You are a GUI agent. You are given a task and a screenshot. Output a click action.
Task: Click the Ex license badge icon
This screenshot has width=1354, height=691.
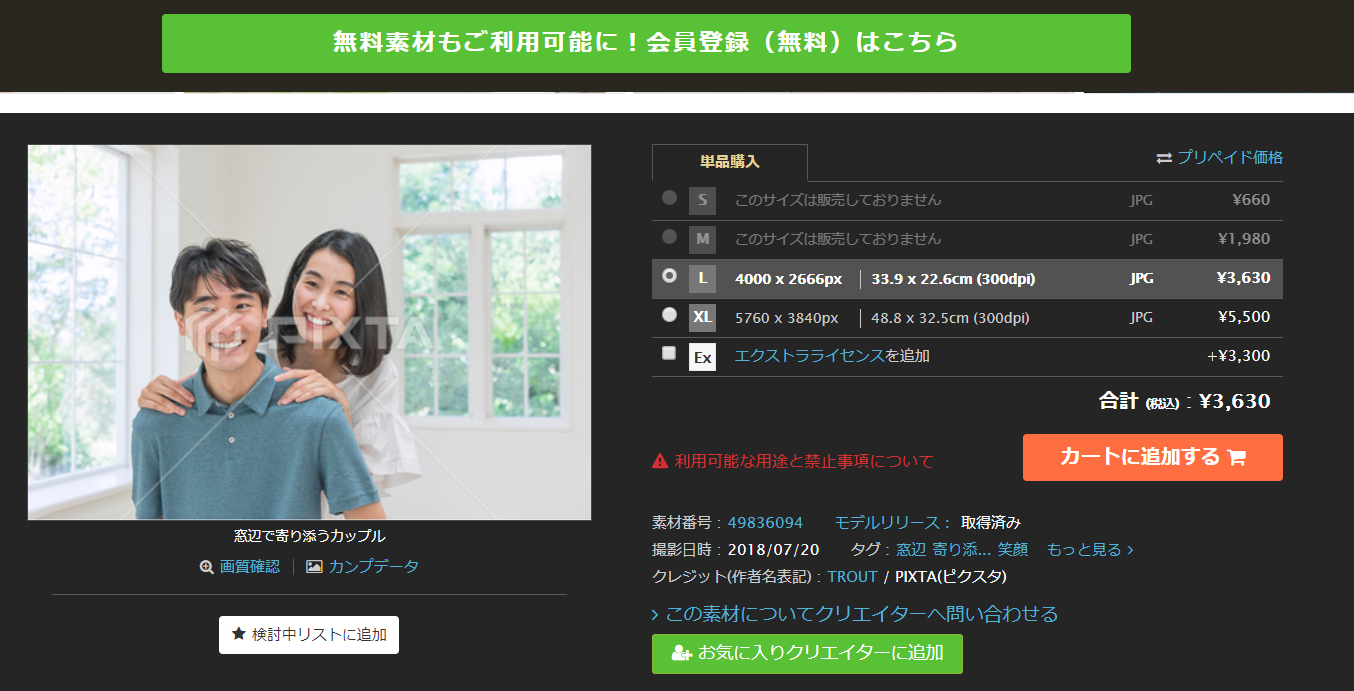[702, 357]
